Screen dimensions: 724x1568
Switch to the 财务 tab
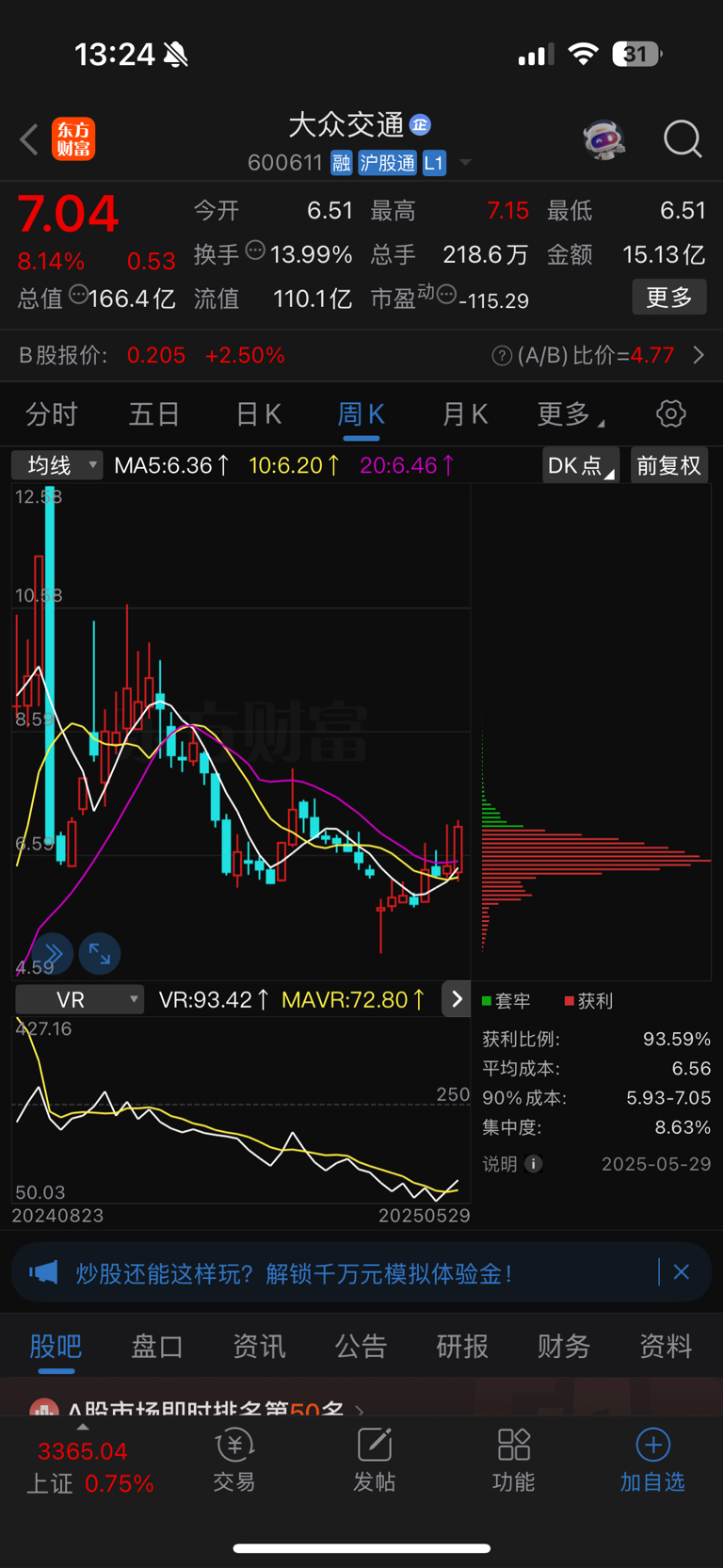(564, 1347)
